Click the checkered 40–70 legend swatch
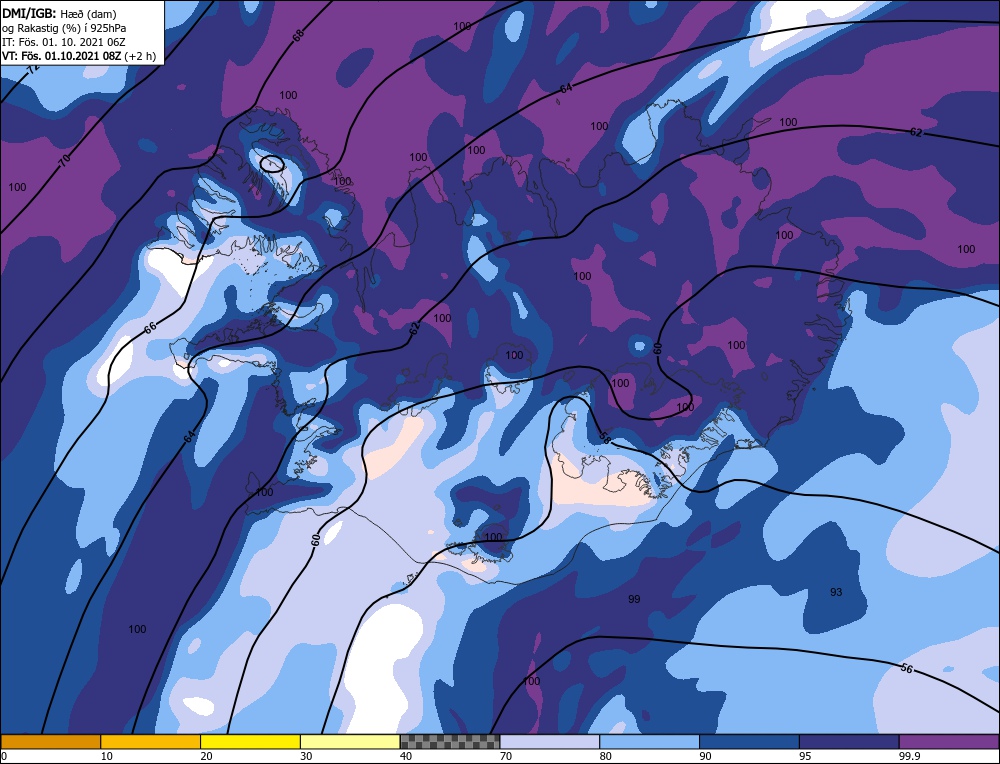 tap(450, 742)
